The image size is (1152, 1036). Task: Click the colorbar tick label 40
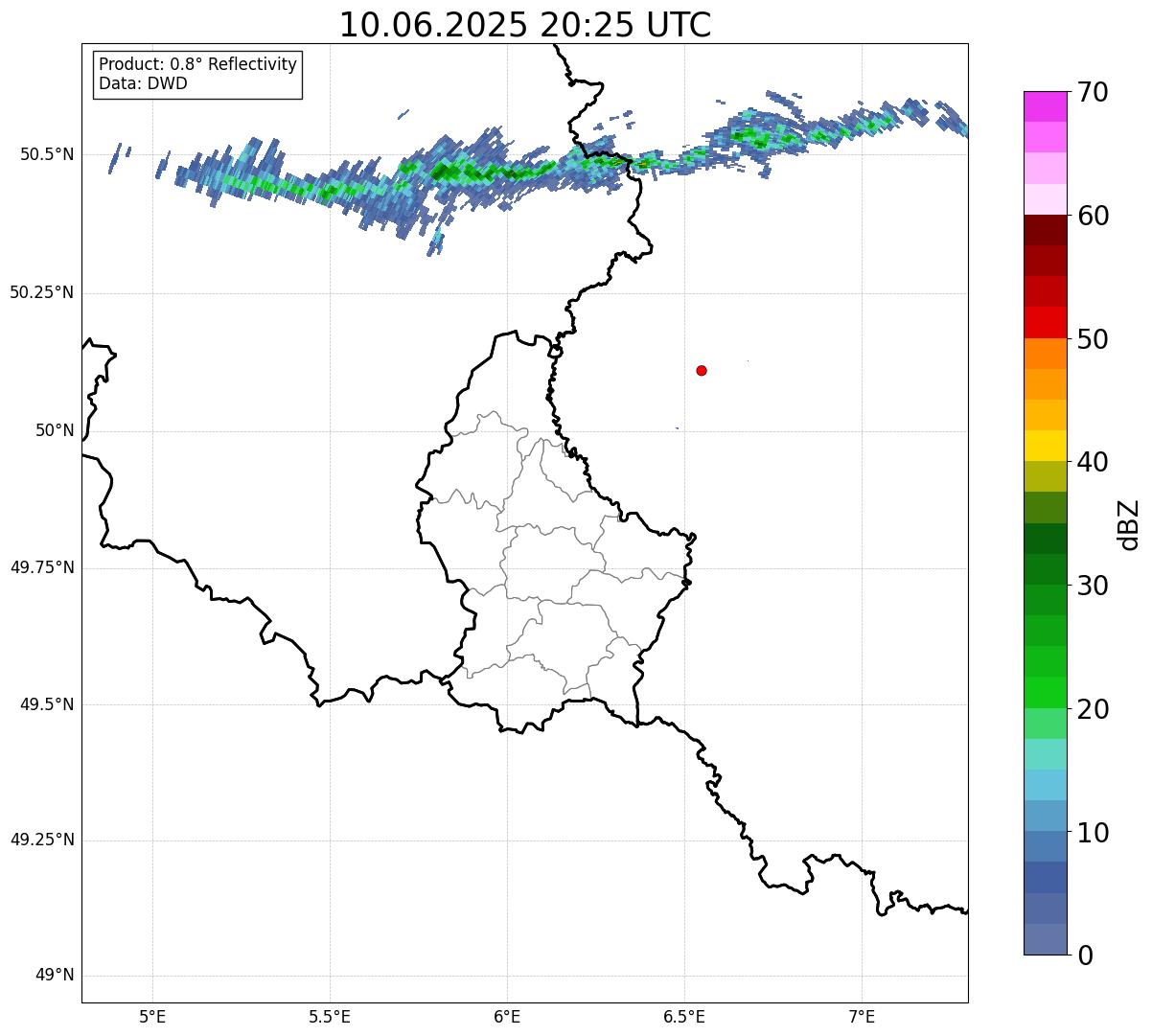click(x=1093, y=462)
